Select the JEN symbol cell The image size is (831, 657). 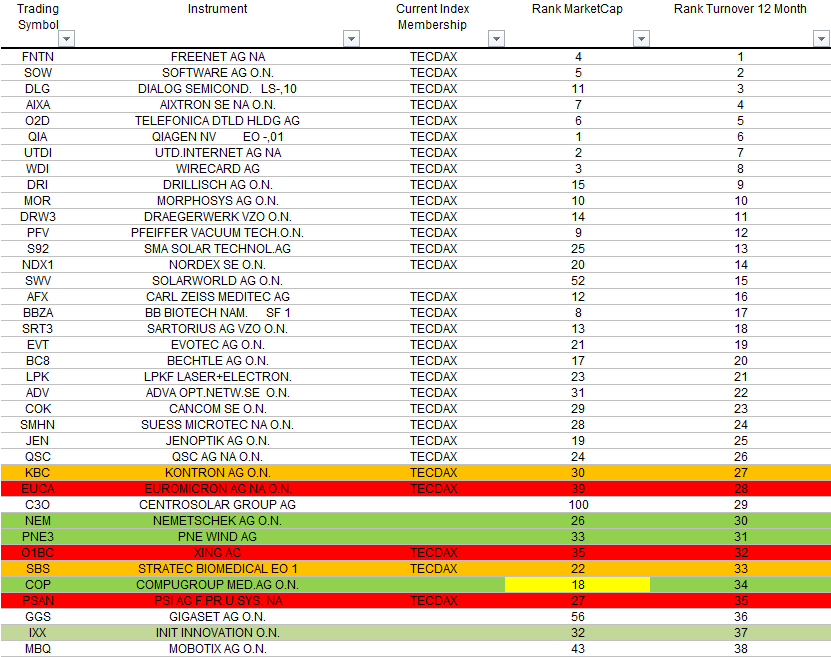pyautogui.click(x=38, y=441)
